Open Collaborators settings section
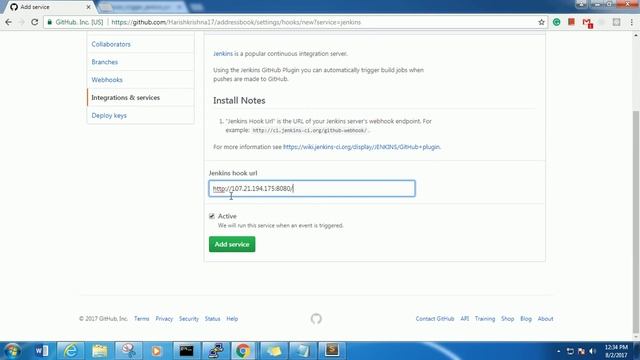The height and width of the screenshot is (360, 640). point(111,44)
